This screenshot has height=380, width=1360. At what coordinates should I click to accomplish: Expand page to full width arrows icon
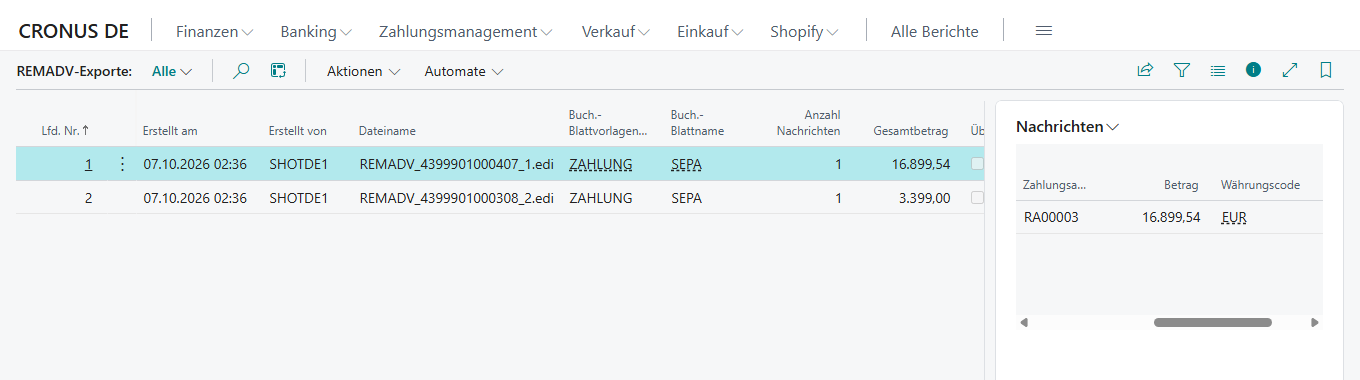point(1290,70)
